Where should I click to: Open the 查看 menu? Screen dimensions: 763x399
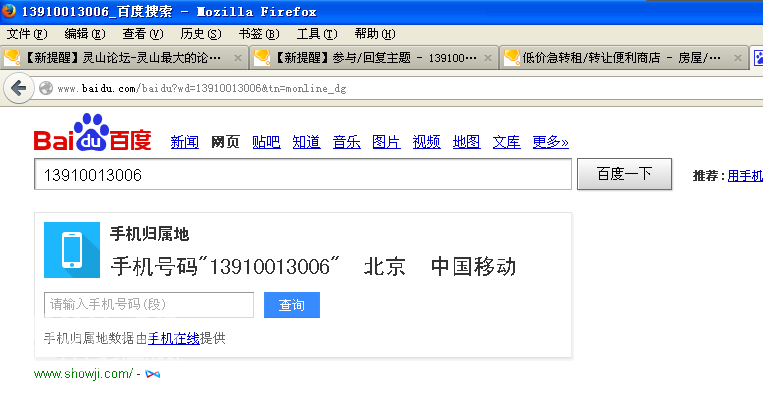tap(143, 34)
